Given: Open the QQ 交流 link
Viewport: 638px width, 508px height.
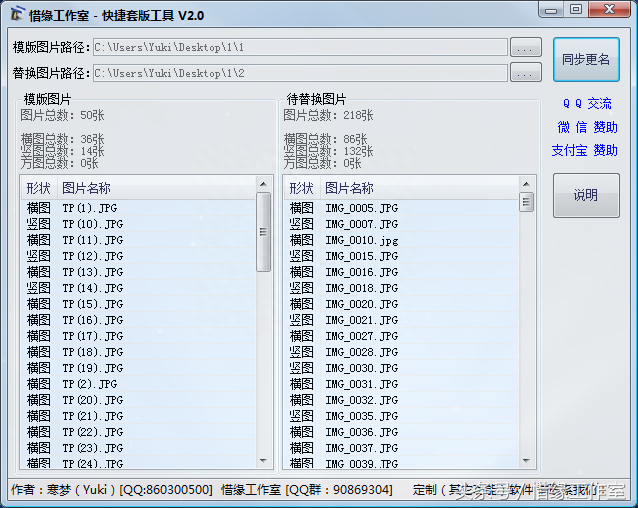Looking at the screenshot, I should click(x=587, y=103).
